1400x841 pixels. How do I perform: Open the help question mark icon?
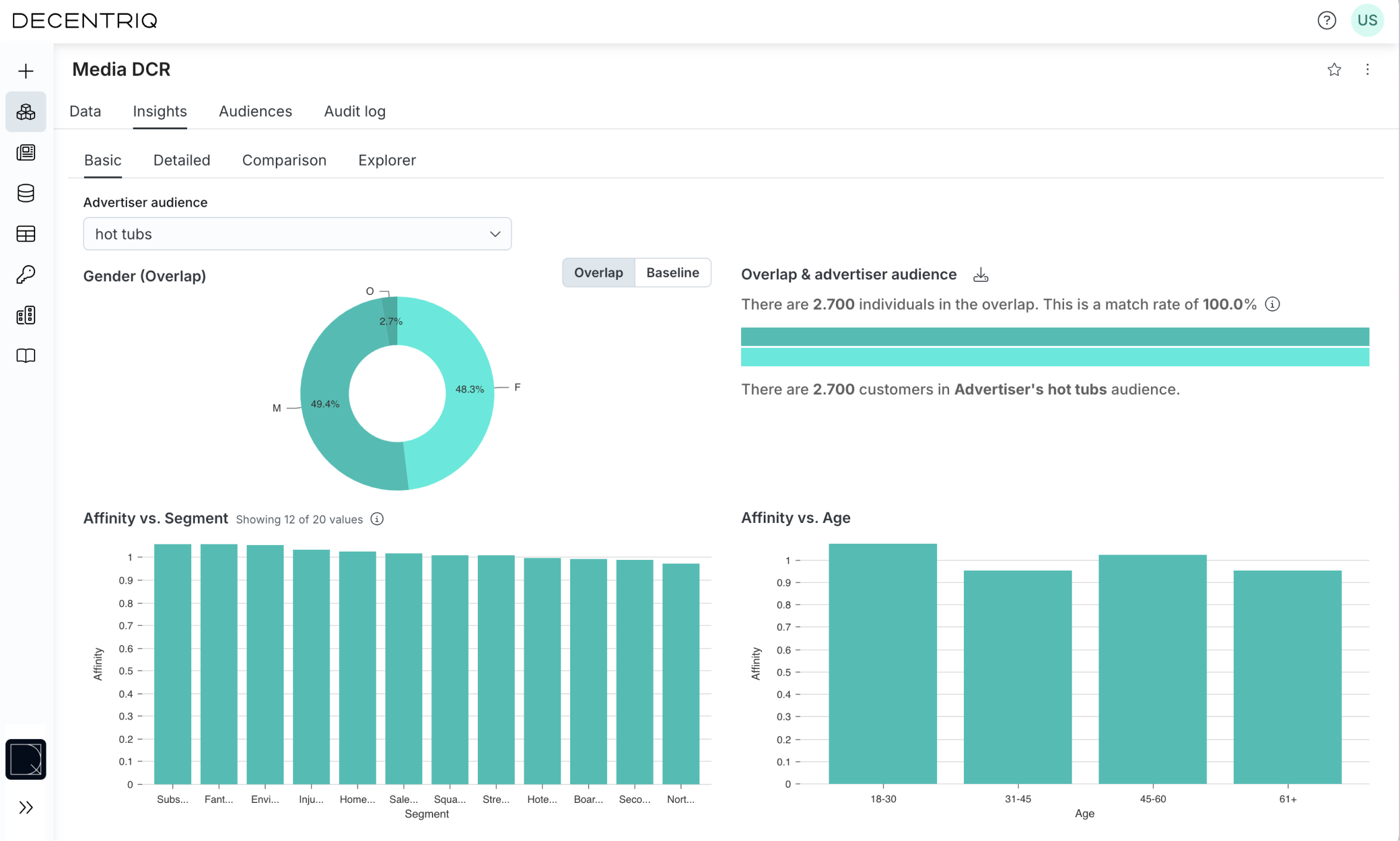click(1326, 20)
